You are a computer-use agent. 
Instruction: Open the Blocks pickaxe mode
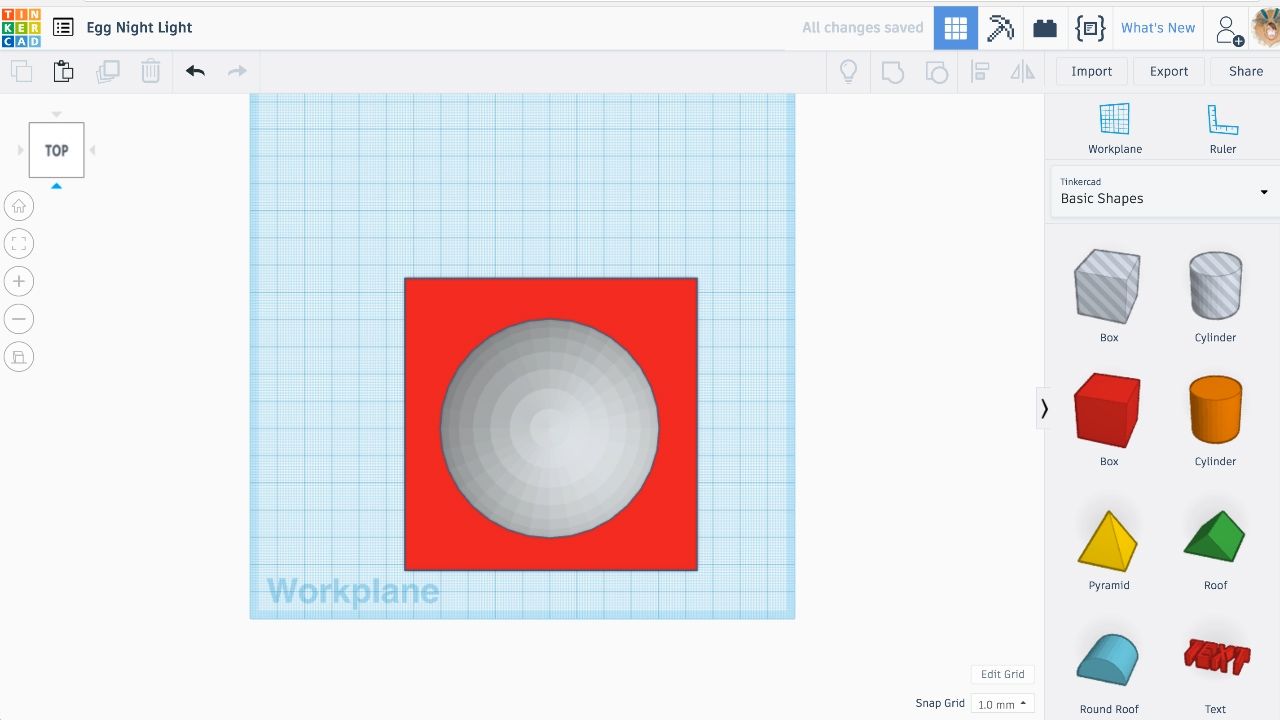[x=1000, y=28]
